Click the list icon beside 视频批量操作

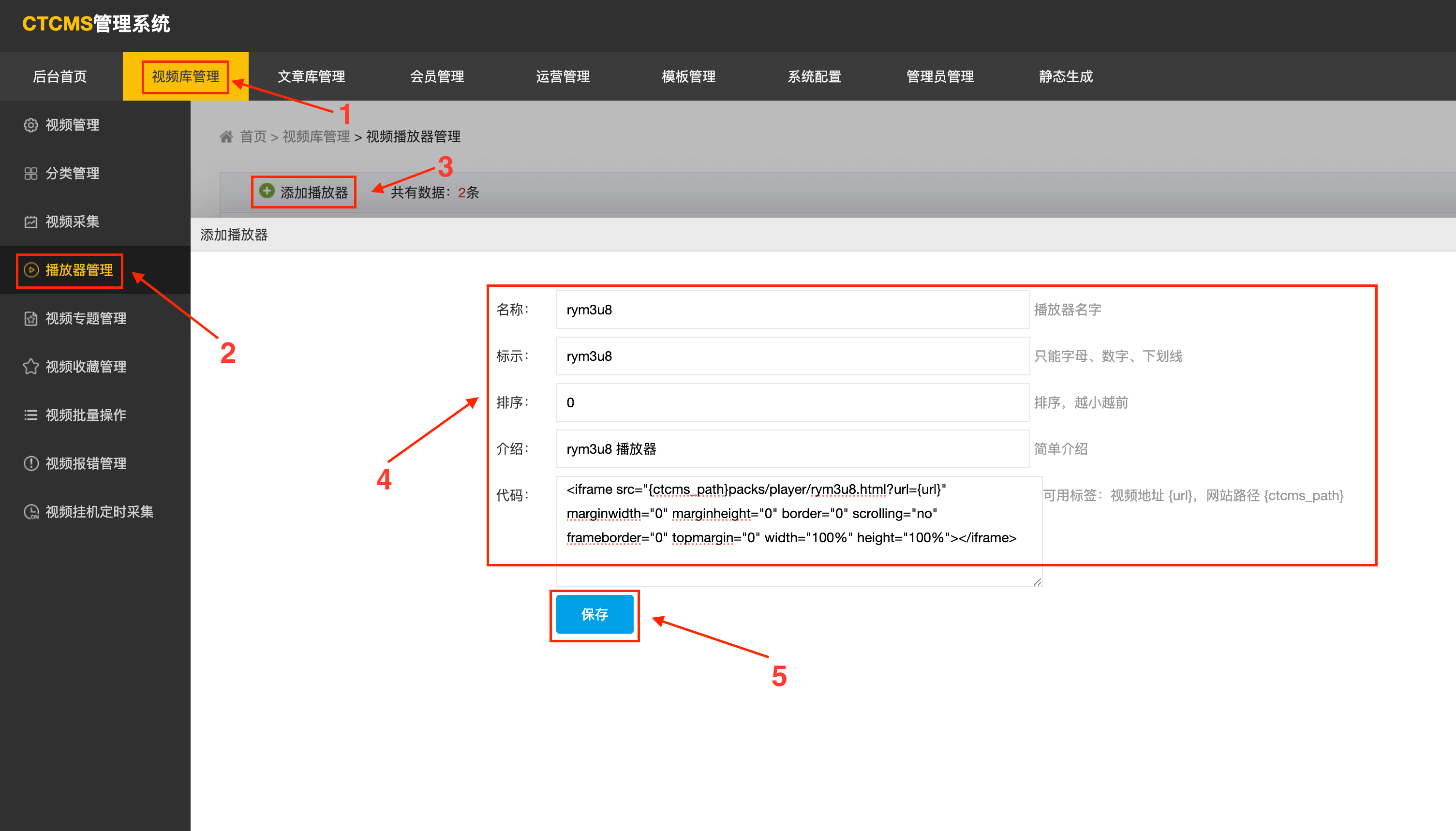31,415
